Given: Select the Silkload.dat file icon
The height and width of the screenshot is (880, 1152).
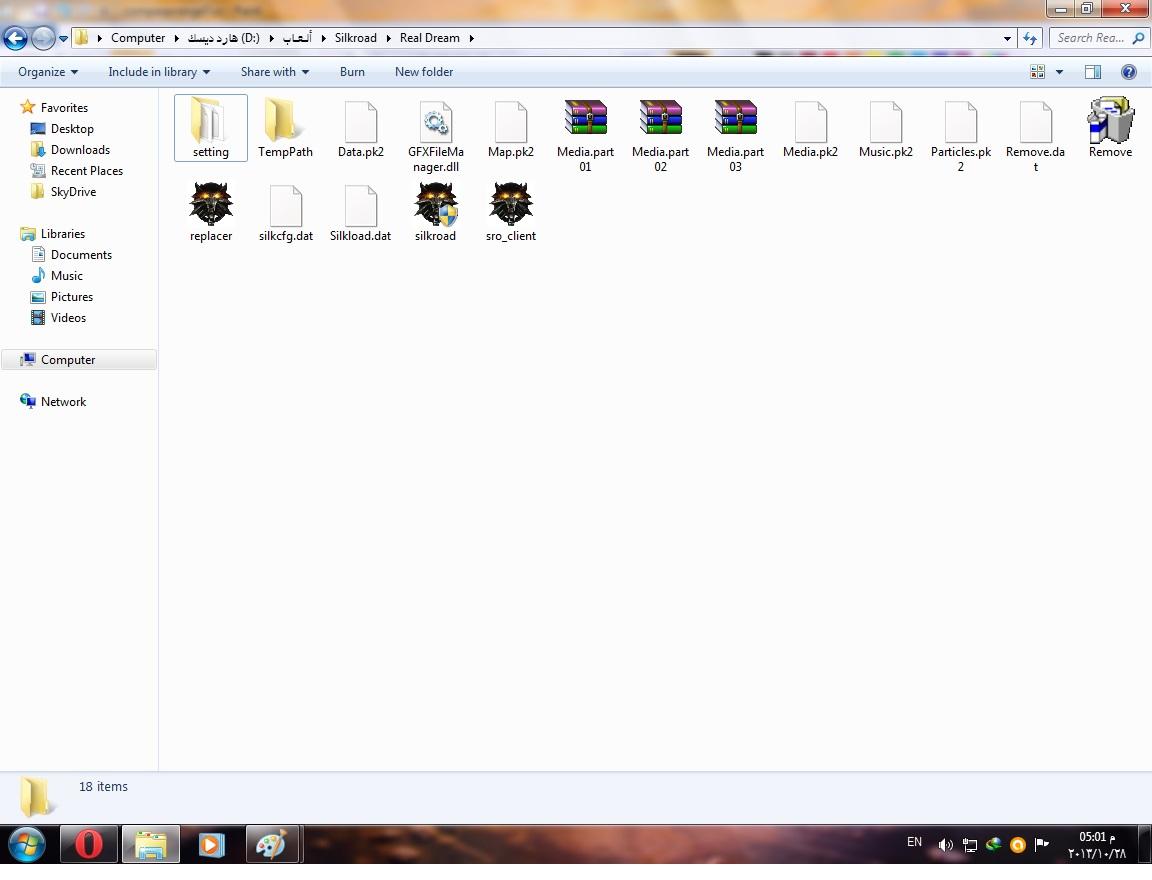Looking at the screenshot, I should tap(361, 206).
